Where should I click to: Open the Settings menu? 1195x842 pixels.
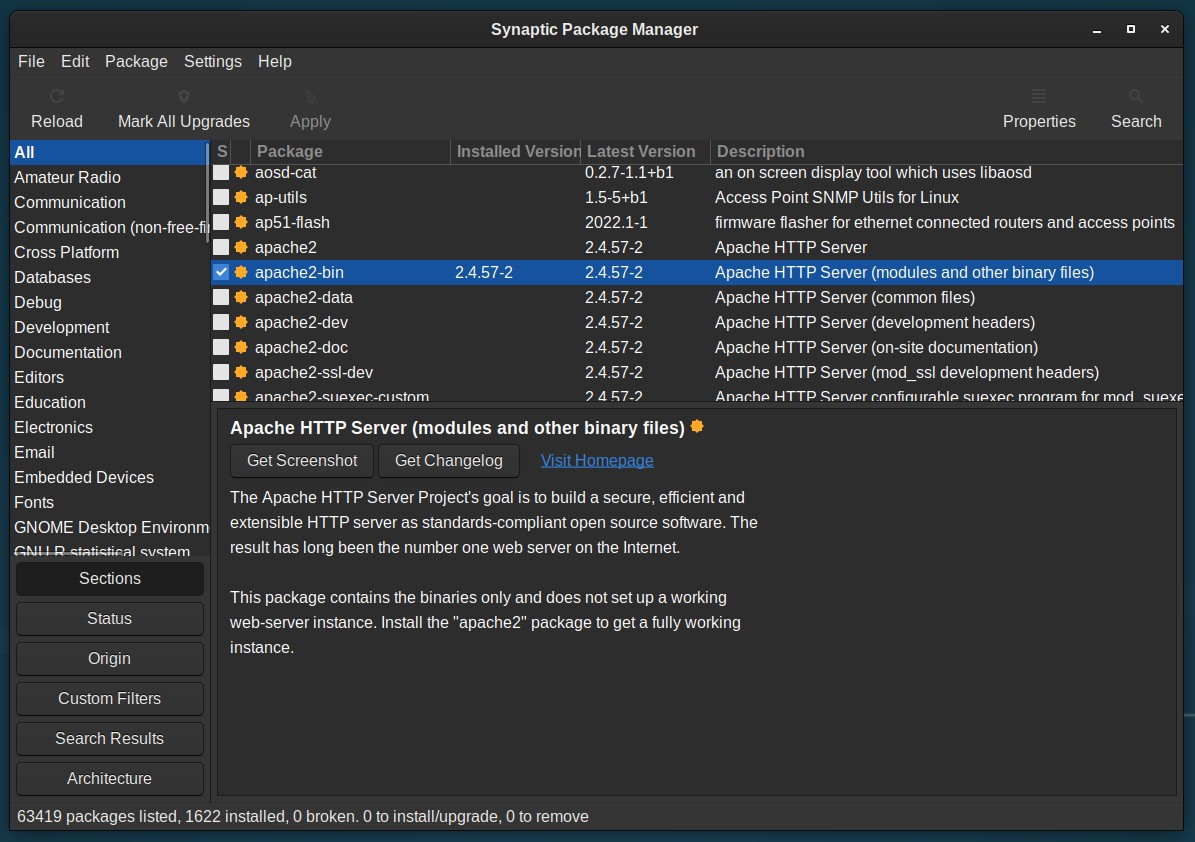213,62
